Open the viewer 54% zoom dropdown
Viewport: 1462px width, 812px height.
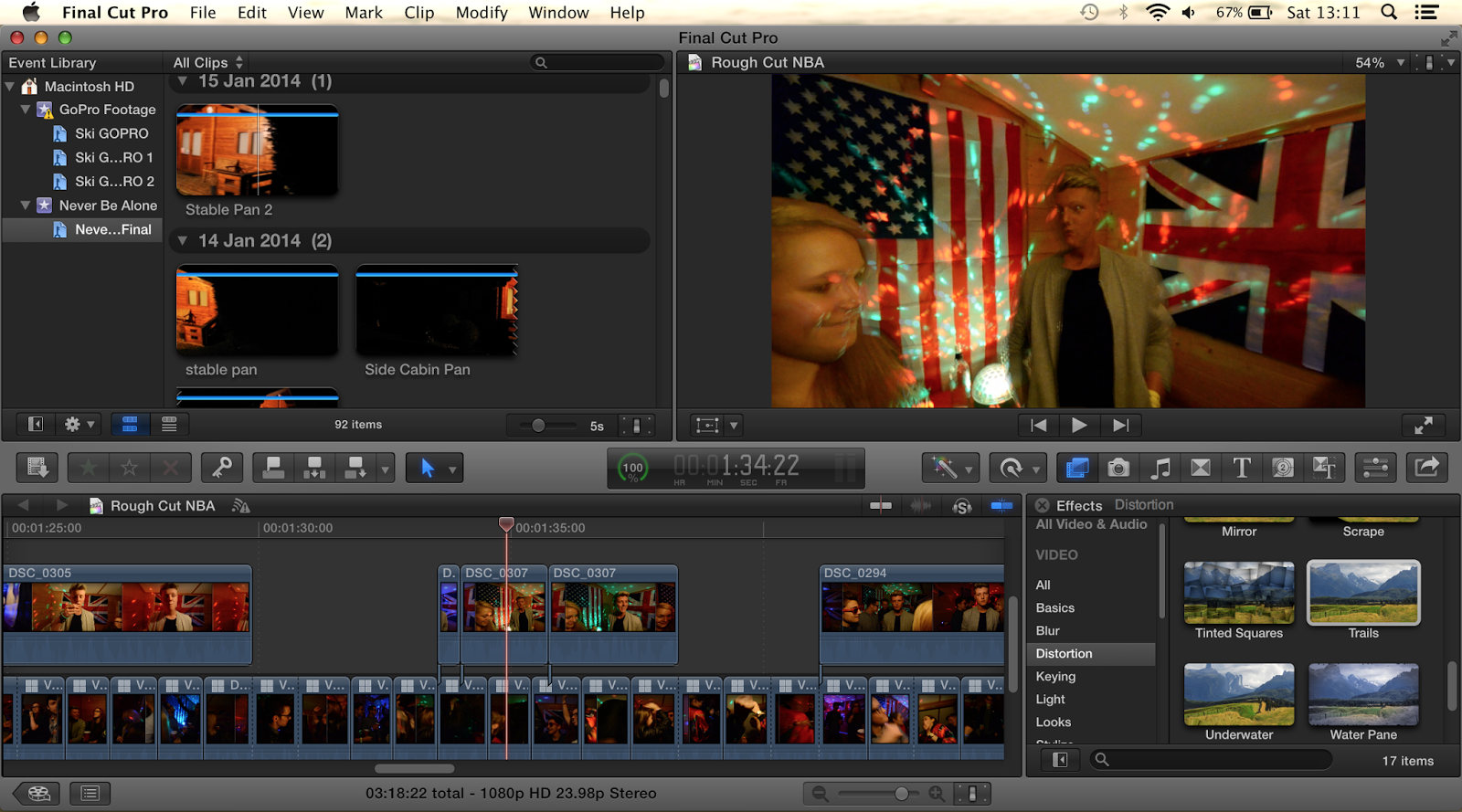coord(1379,62)
